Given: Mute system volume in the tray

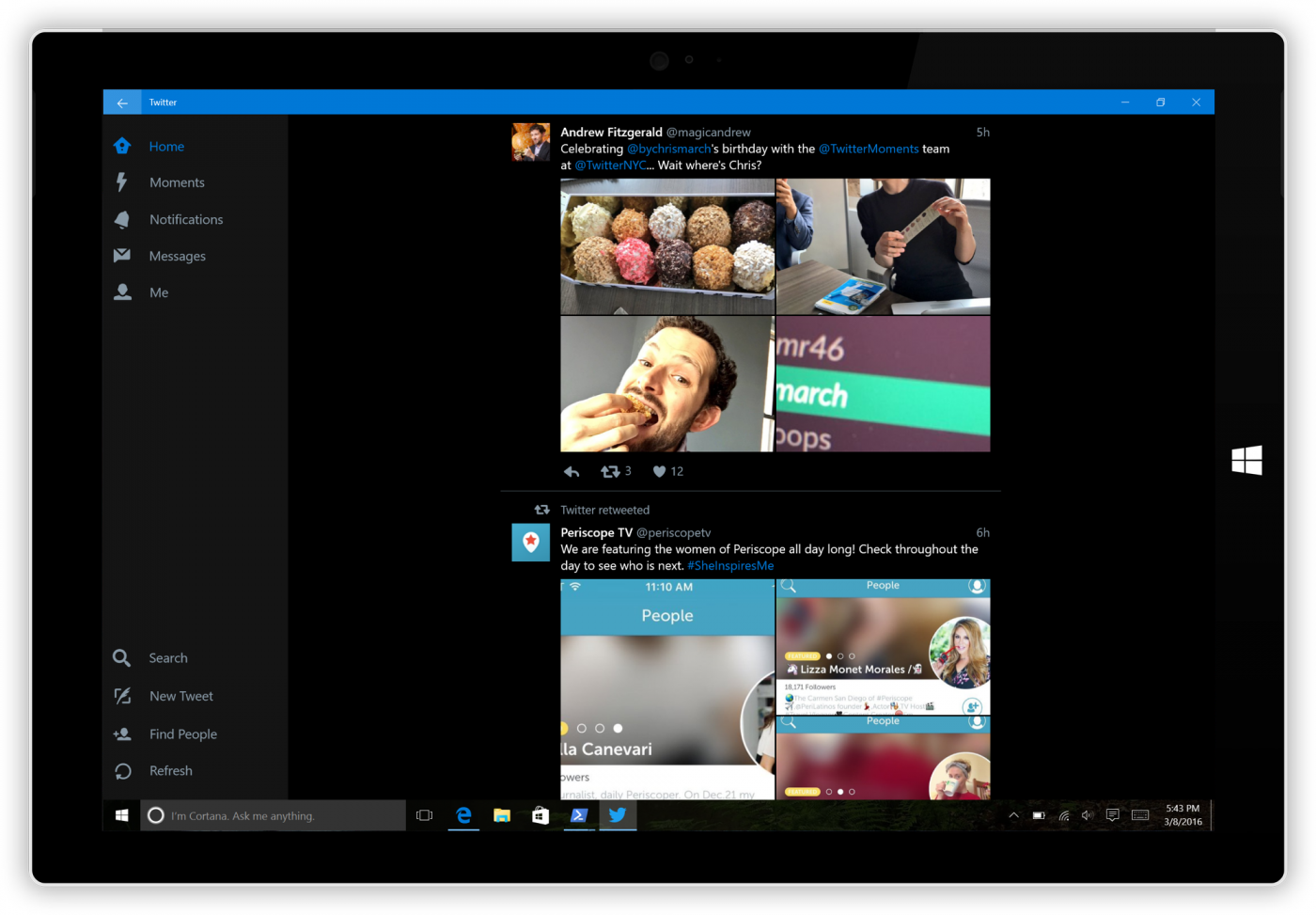Looking at the screenshot, I should coord(1088,815).
